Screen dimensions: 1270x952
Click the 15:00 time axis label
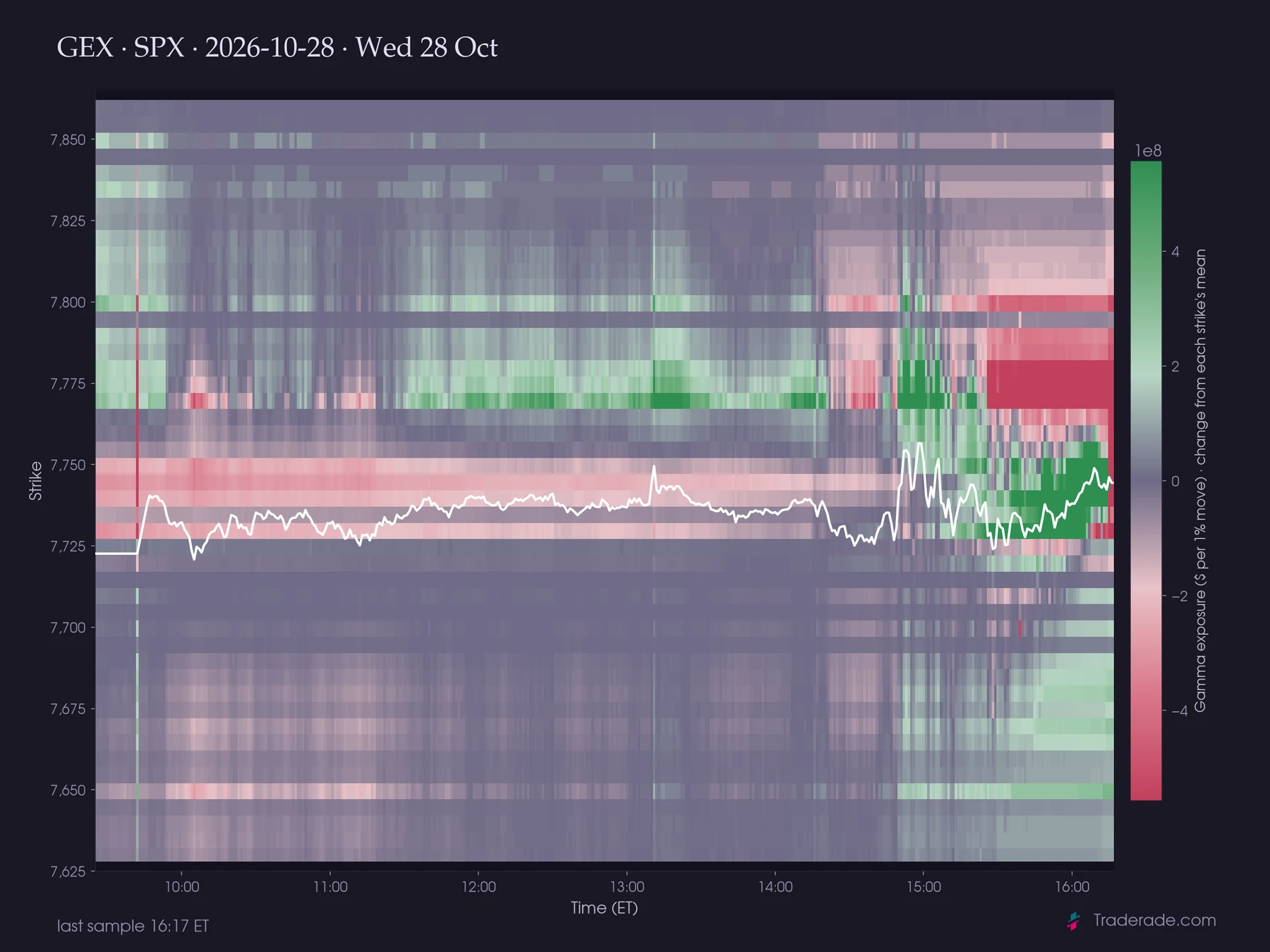tap(924, 887)
